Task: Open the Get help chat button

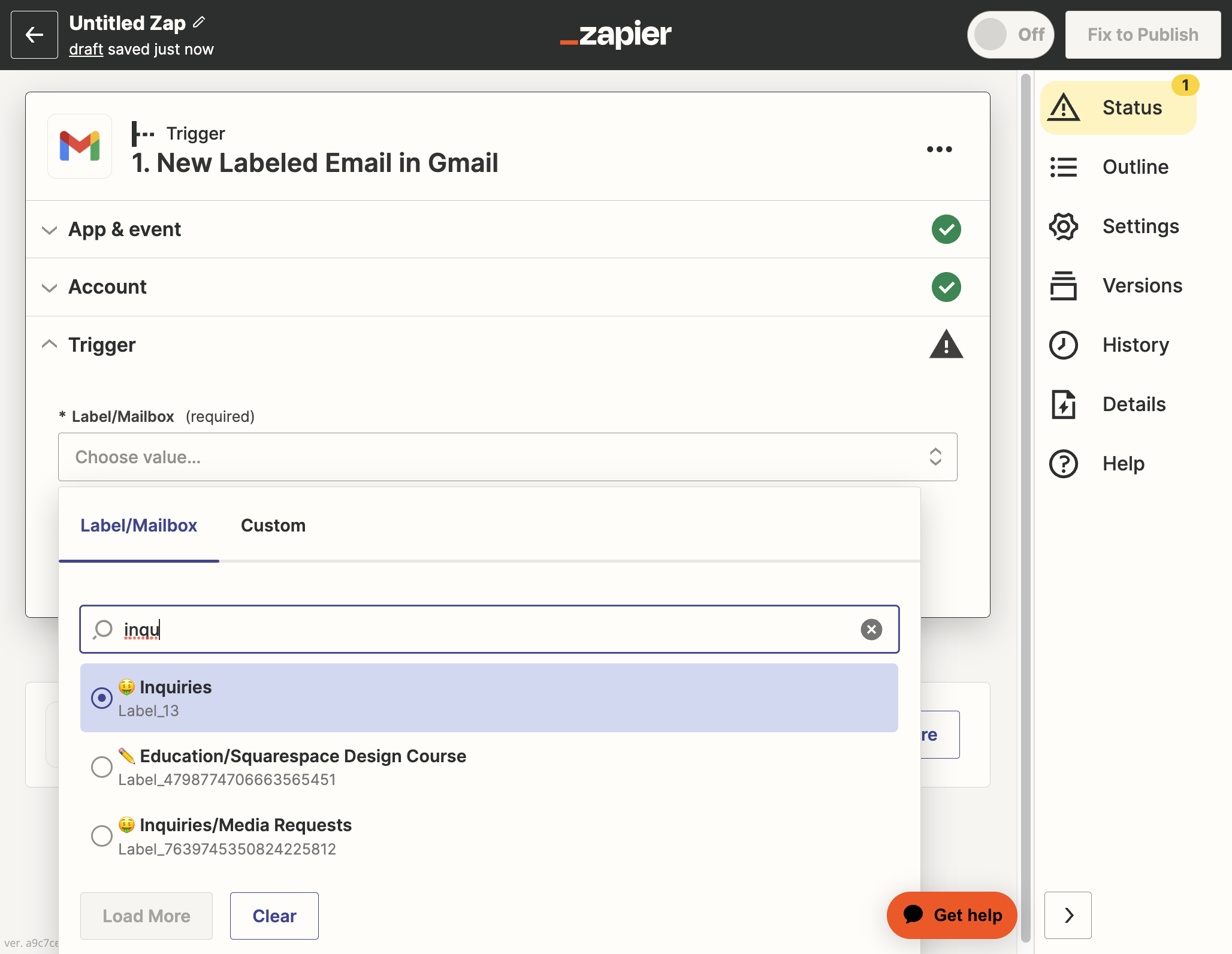Action: [952, 915]
